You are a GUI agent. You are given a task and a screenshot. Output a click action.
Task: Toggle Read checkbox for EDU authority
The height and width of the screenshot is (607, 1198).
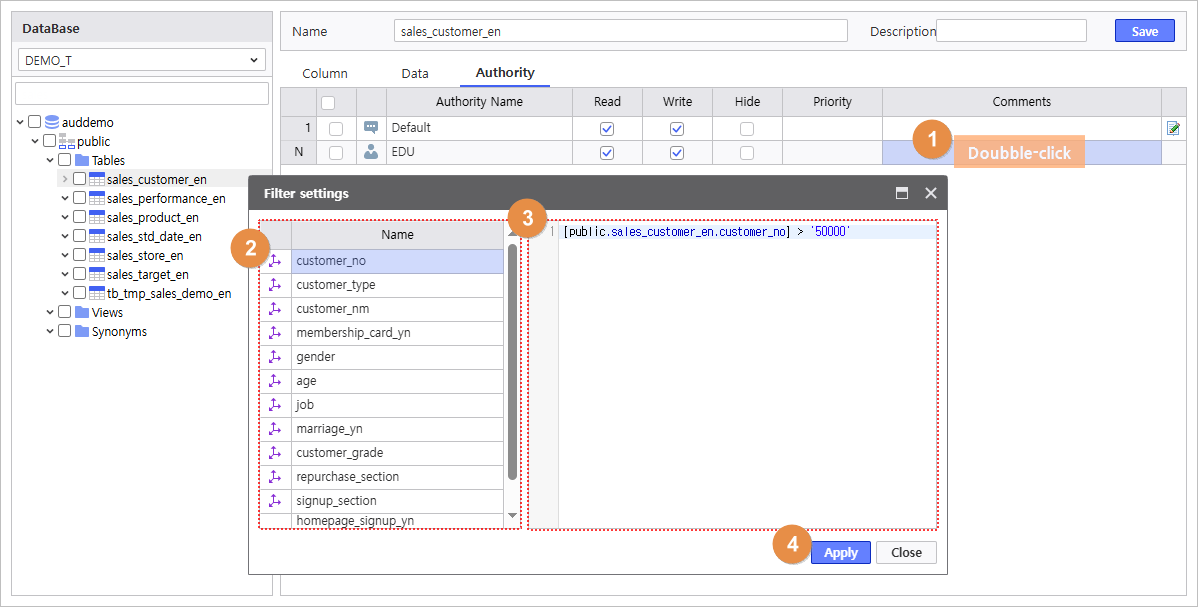coord(606,153)
